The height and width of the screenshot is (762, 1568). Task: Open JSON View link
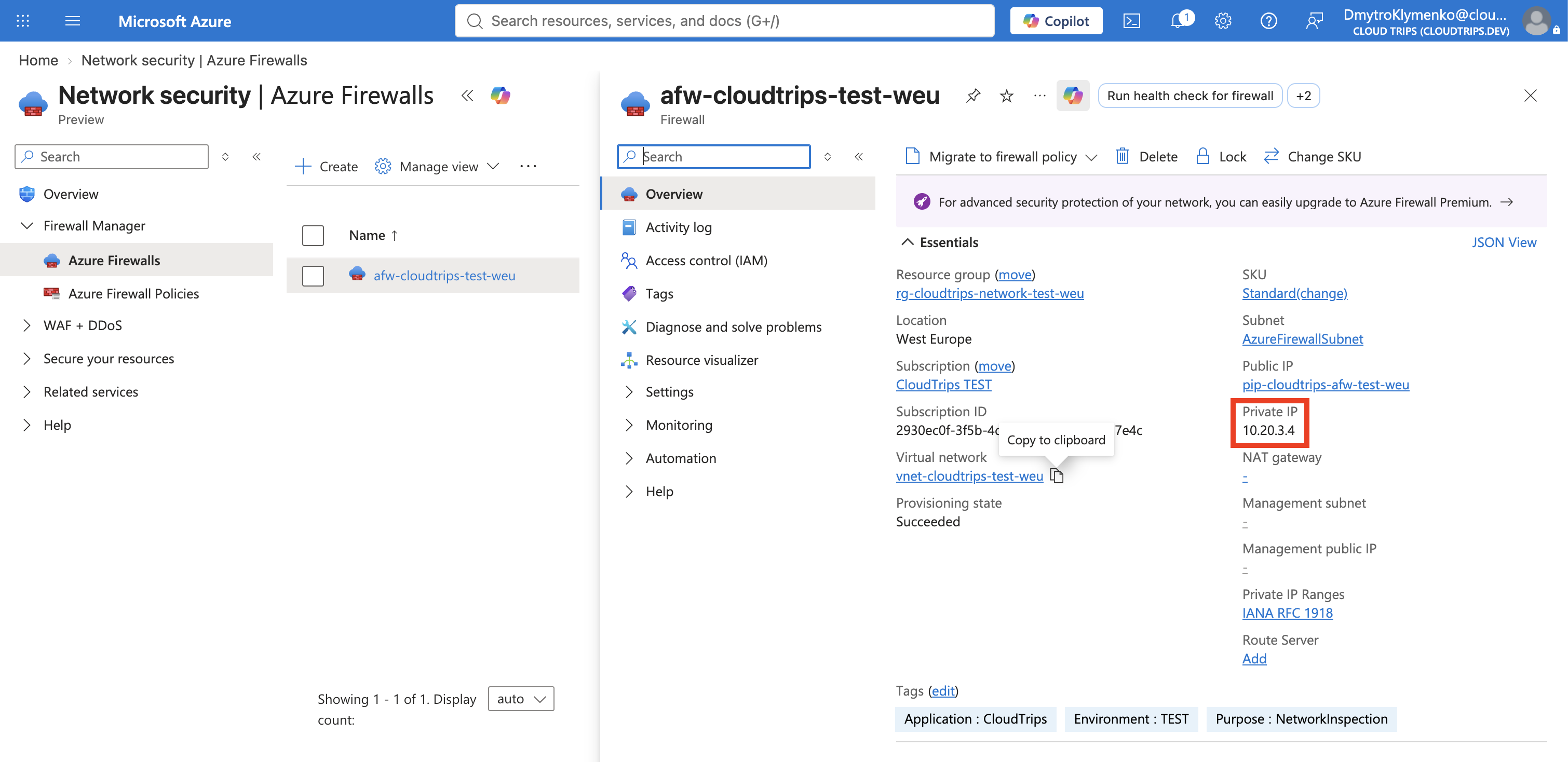pos(1504,242)
